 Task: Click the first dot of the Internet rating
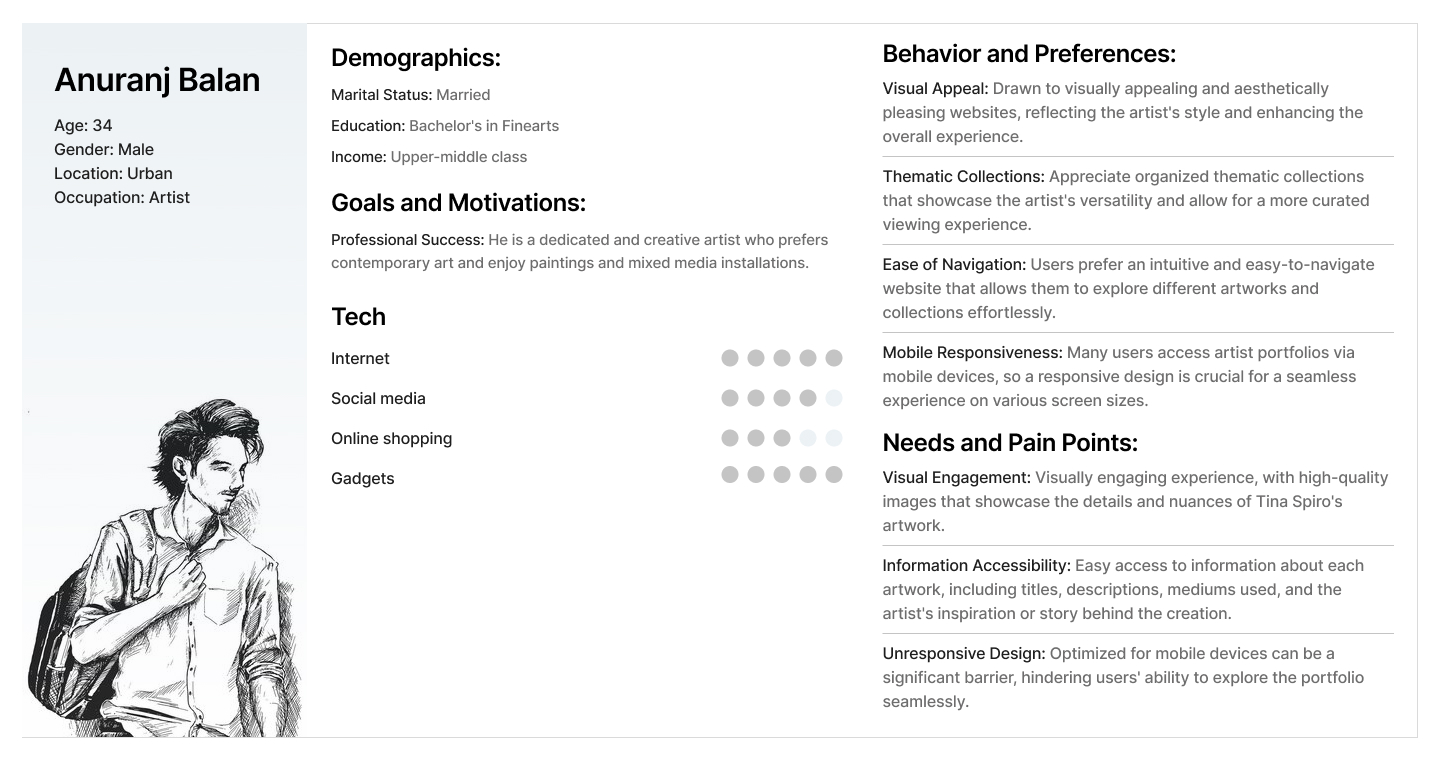(730, 358)
